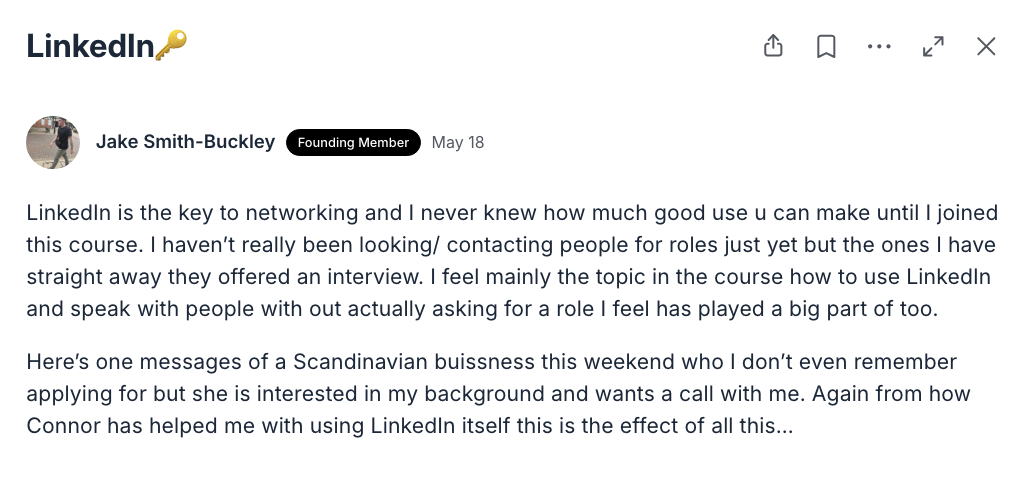The image size is (1019, 502).
Task: Click the author name Jake Smith-Buckley
Action: (185, 142)
